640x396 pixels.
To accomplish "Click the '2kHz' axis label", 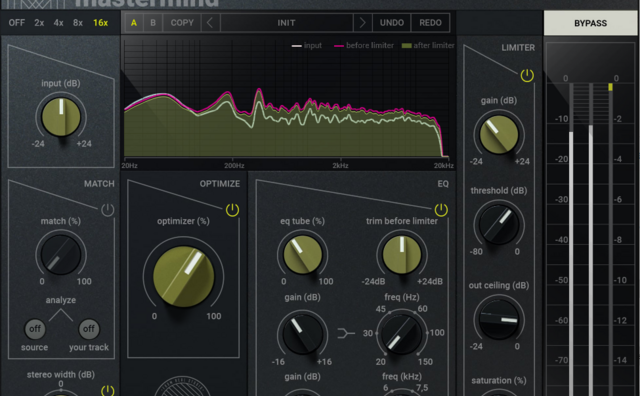I will pos(340,165).
